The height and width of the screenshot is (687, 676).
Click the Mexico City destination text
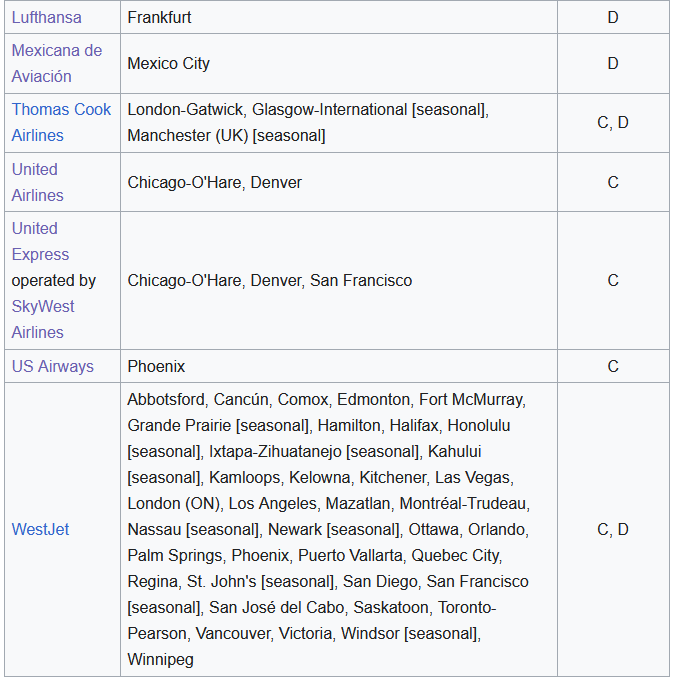[x=168, y=63]
